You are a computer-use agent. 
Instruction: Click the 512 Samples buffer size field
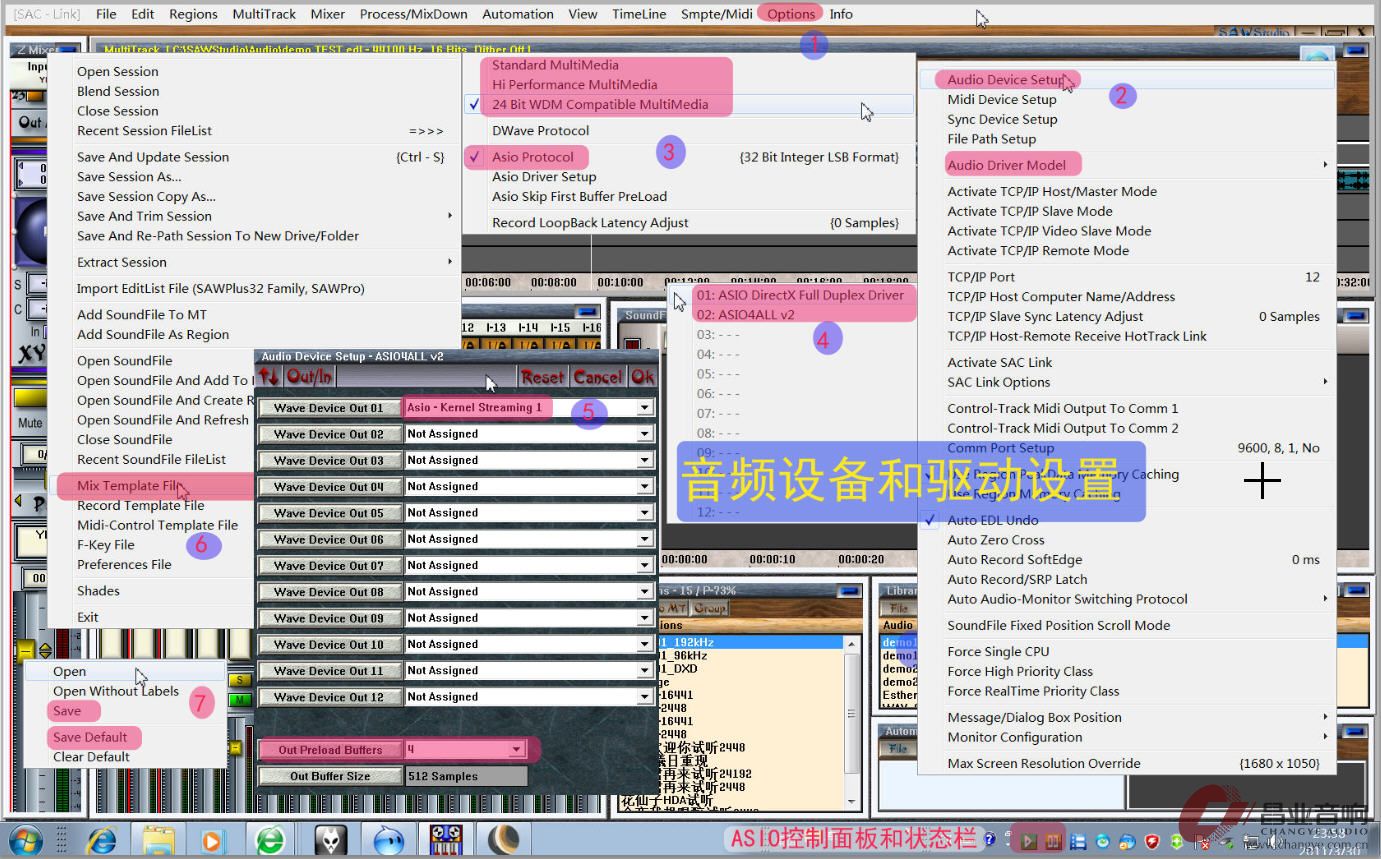(465, 776)
